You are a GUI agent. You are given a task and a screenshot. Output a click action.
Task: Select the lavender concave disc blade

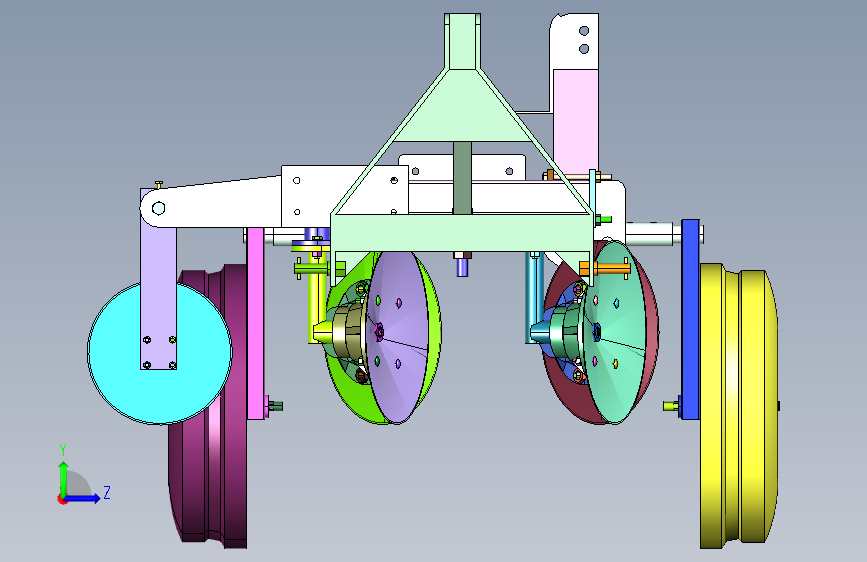tap(397, 338)
